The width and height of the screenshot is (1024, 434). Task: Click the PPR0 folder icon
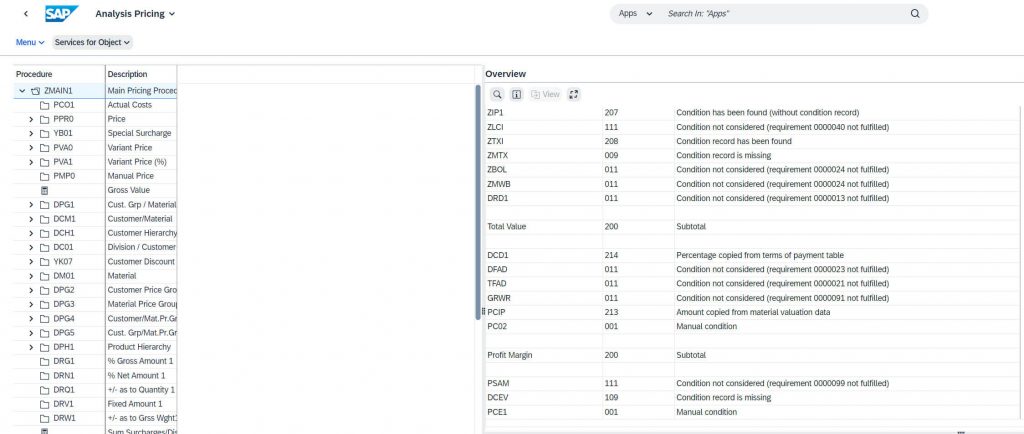tap(44, 119)
